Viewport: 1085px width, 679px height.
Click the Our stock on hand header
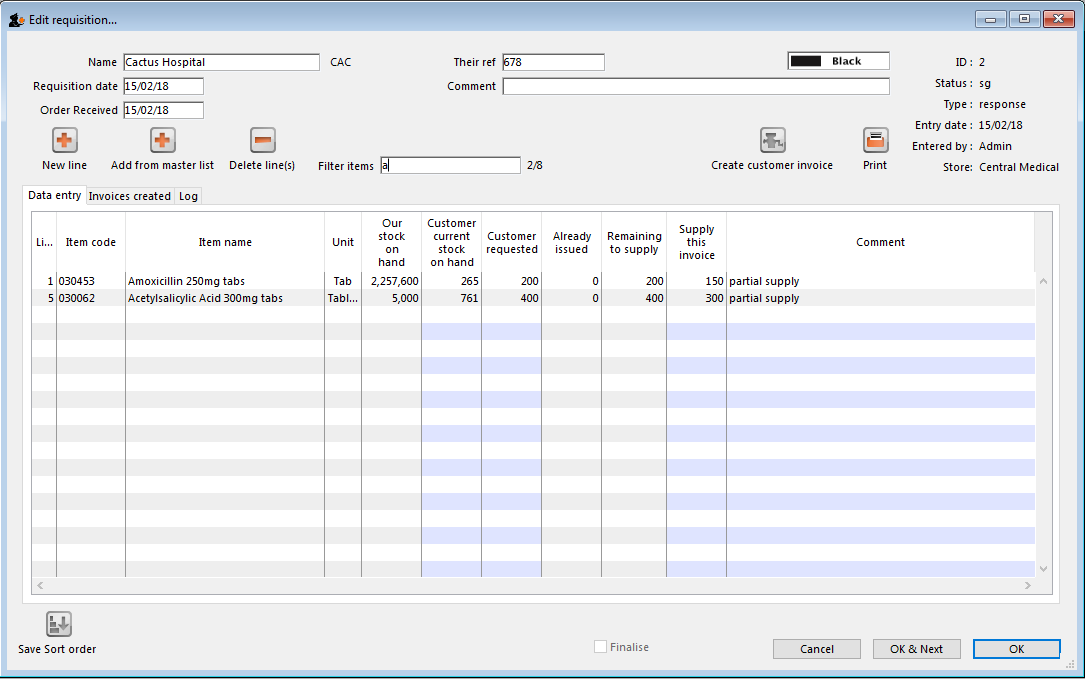point(392,242)
